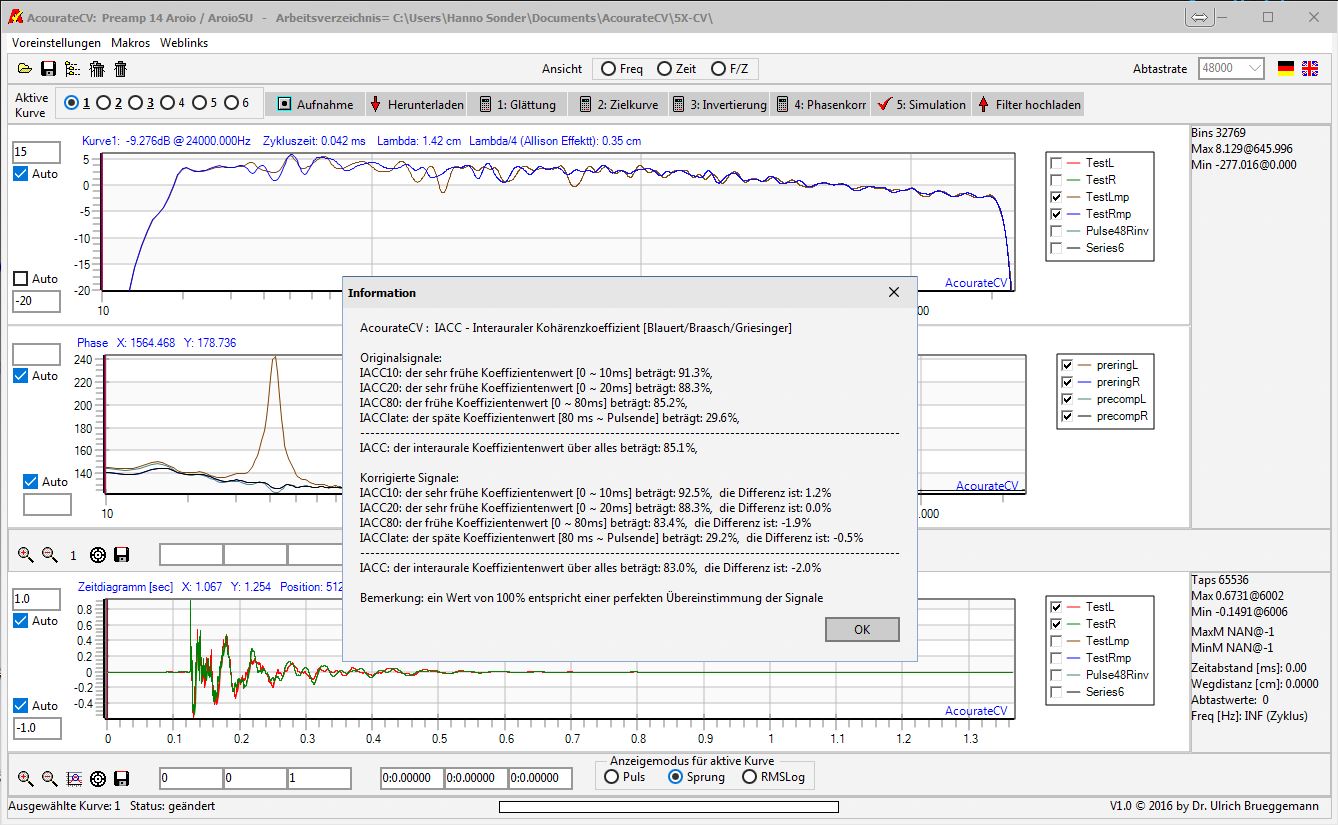Viewport: 1338px width, 825px height.
Task: Click Filter hochladen with the red up arrow
Action: click(x=1028, y=104)
